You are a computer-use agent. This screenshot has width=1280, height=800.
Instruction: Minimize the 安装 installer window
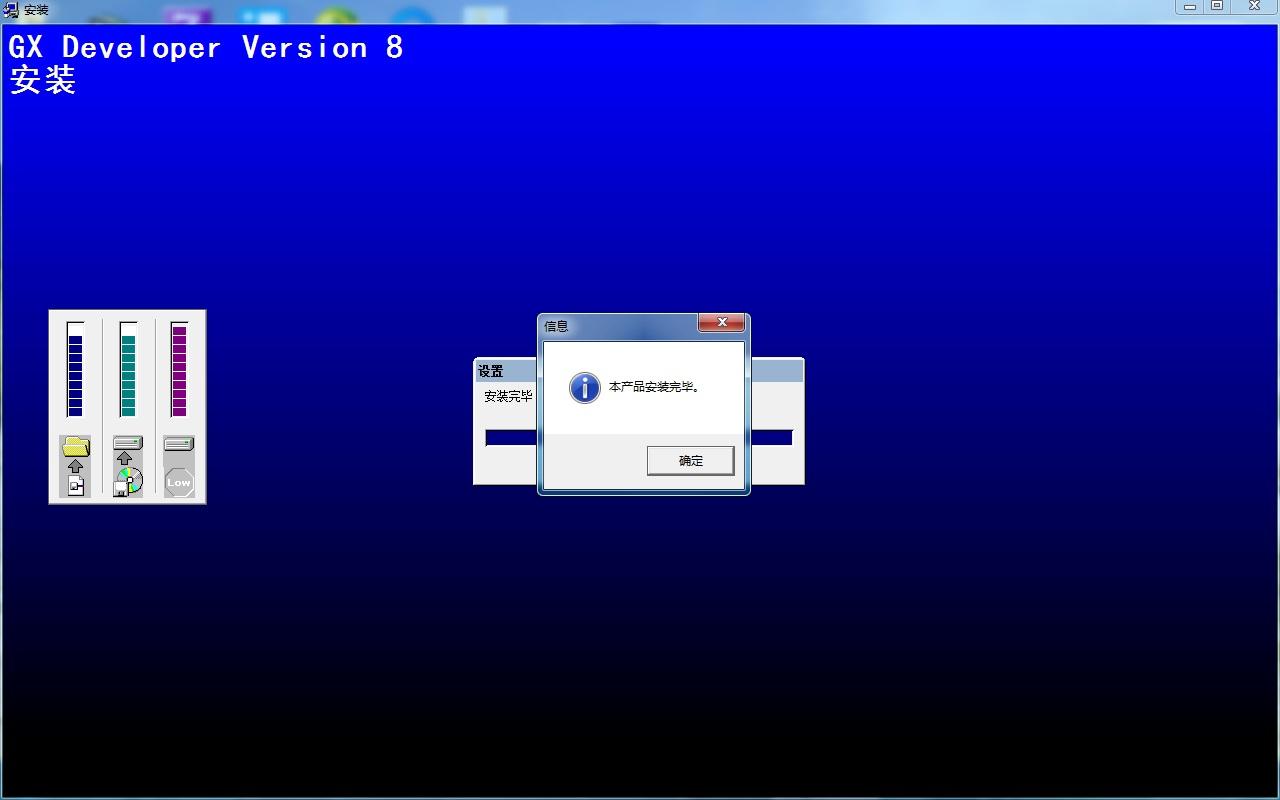pos(1189,6)
